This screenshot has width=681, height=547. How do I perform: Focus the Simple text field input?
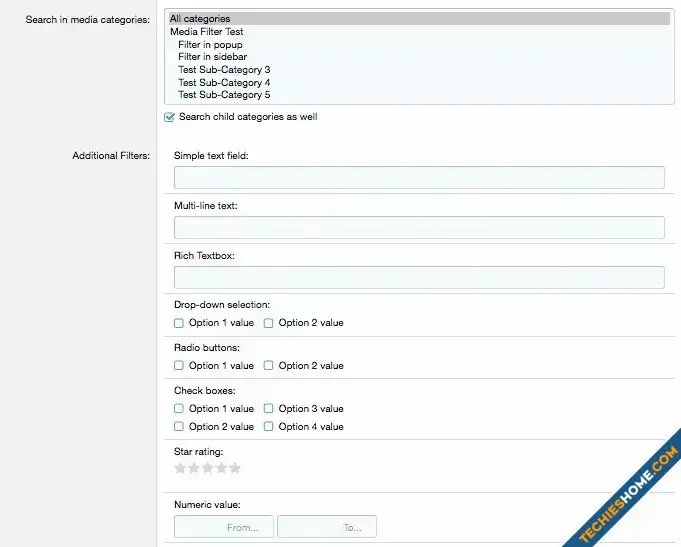419,177
